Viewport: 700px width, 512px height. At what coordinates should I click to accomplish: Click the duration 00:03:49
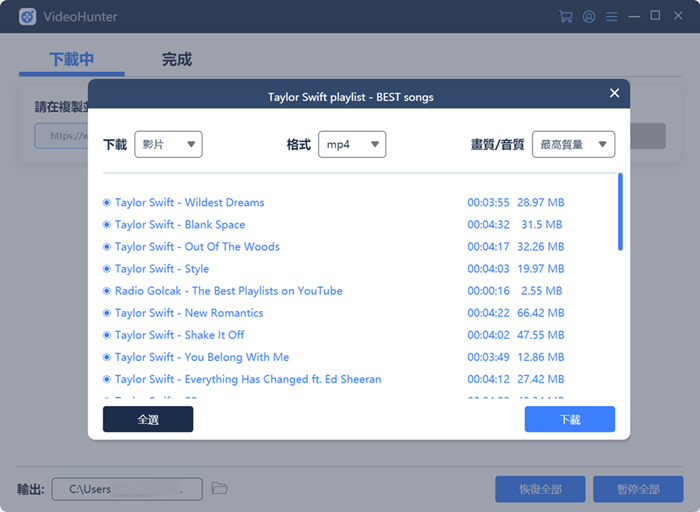pos(488,357)
